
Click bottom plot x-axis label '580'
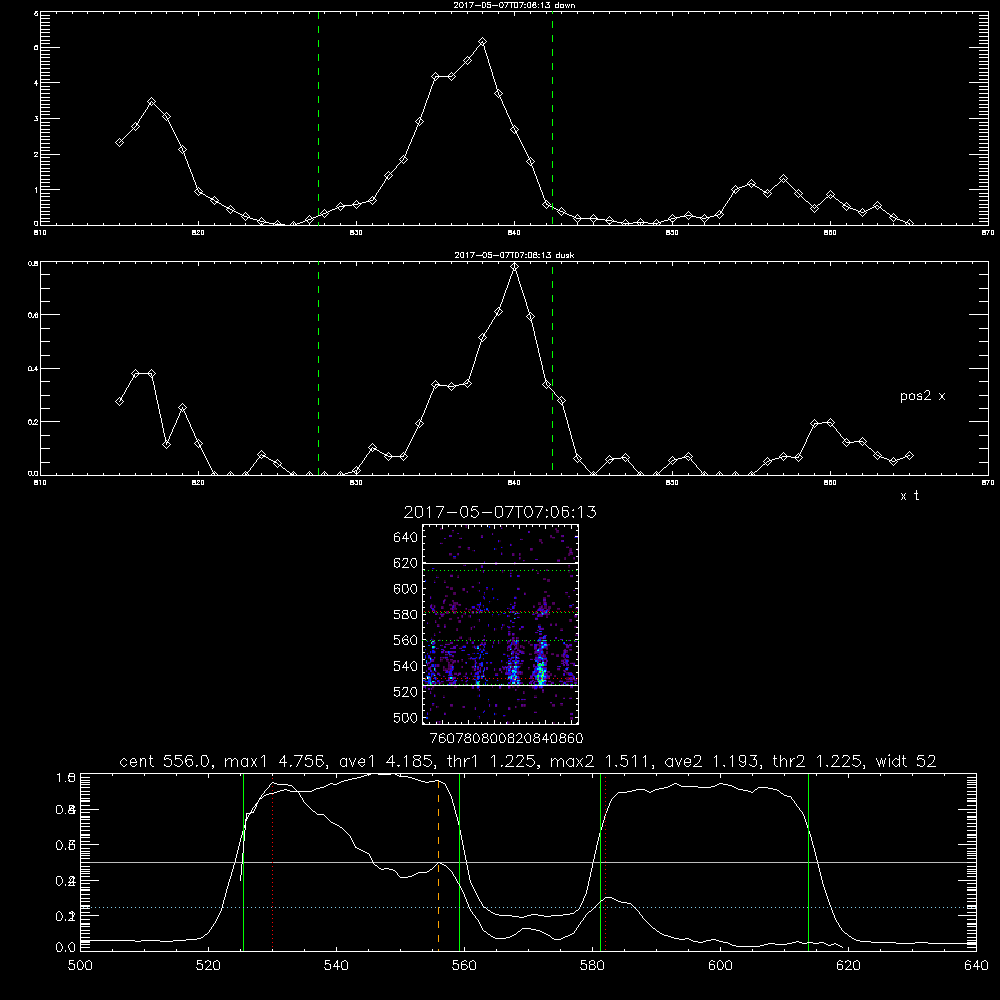coord(592,966)
